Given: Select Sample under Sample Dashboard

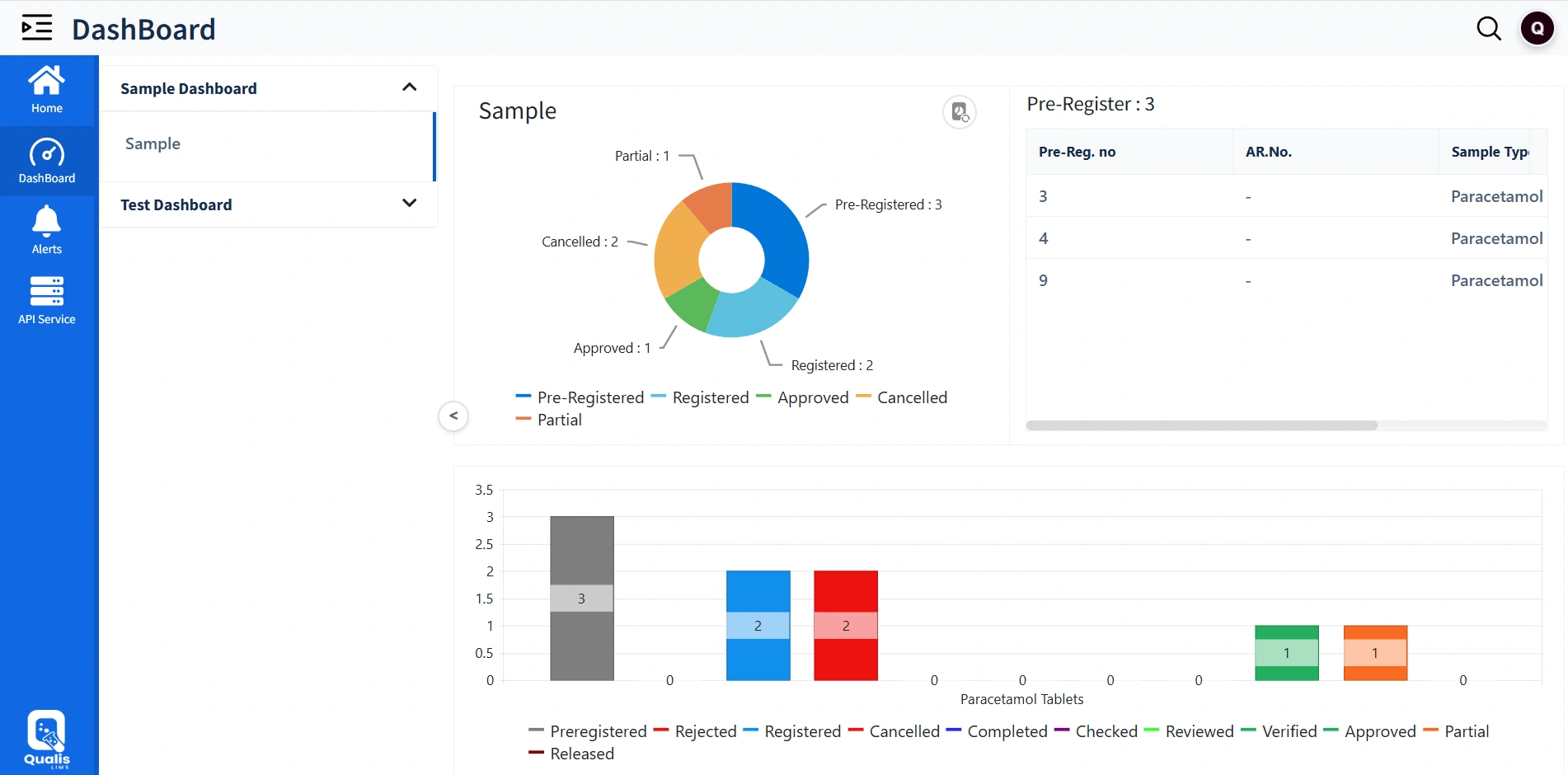Looking at the screenshot, I should click(153, 143).
